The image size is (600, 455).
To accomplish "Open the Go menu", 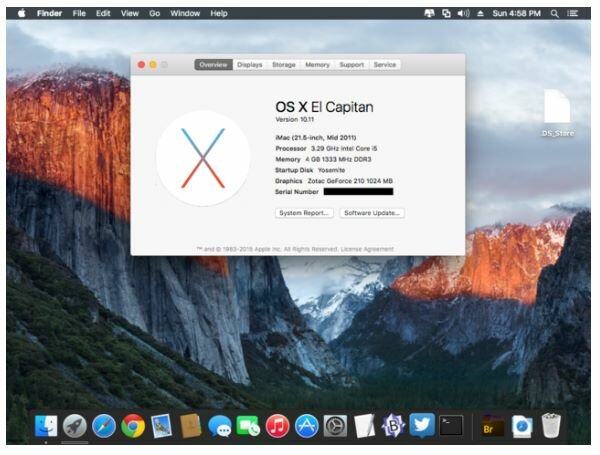I will pyautogui.click(x=155, y=13).
